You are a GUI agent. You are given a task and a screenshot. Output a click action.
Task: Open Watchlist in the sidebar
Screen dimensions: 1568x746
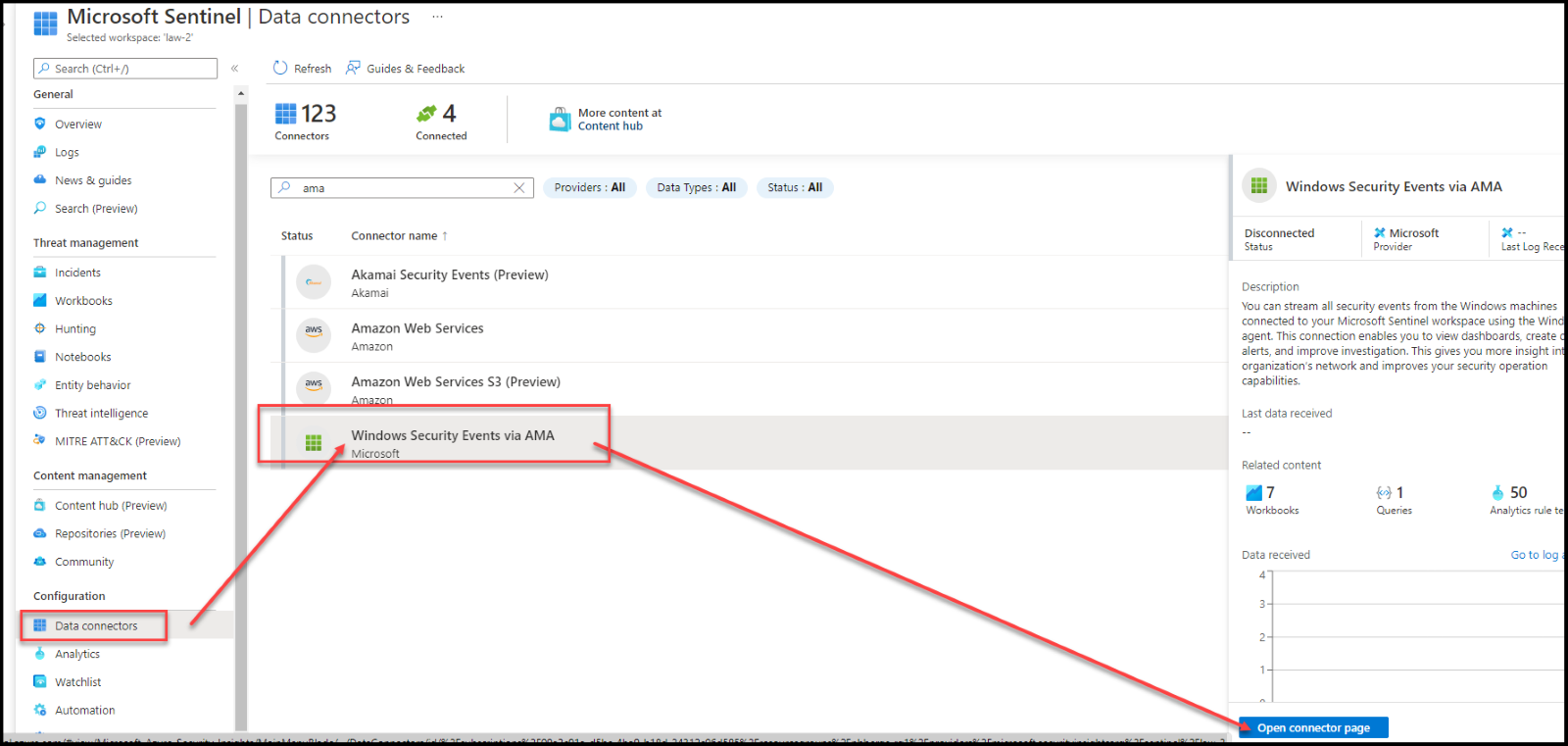click(x=78, y=682)
